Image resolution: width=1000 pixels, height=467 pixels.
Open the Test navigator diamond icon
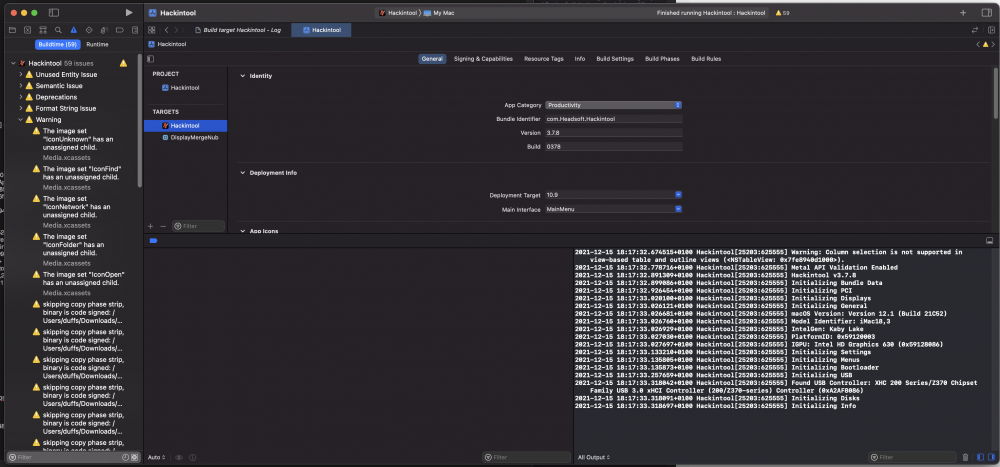click(89, 30)
